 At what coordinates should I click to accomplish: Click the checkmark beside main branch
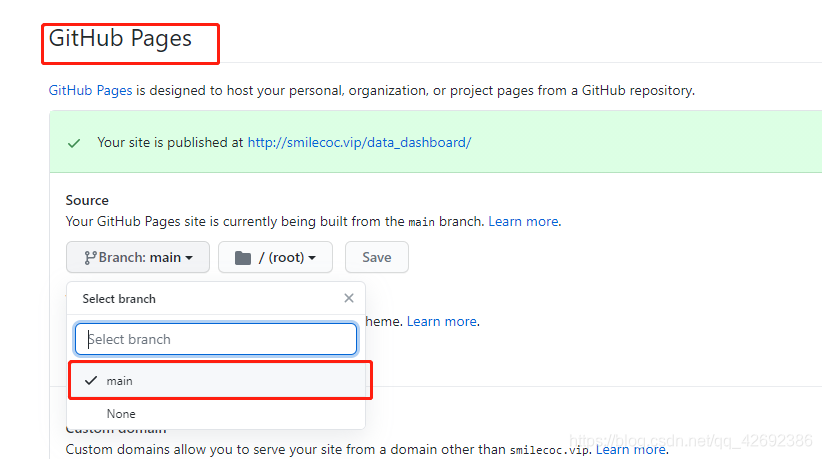(91, 380)
